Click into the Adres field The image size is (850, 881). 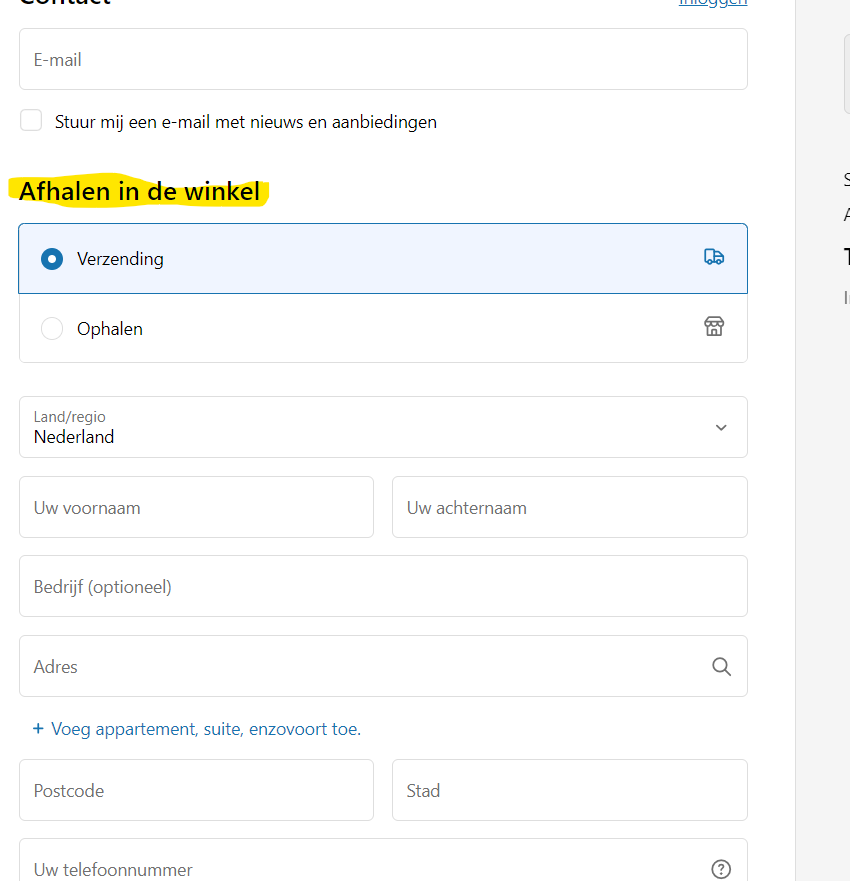click(360, 667)
